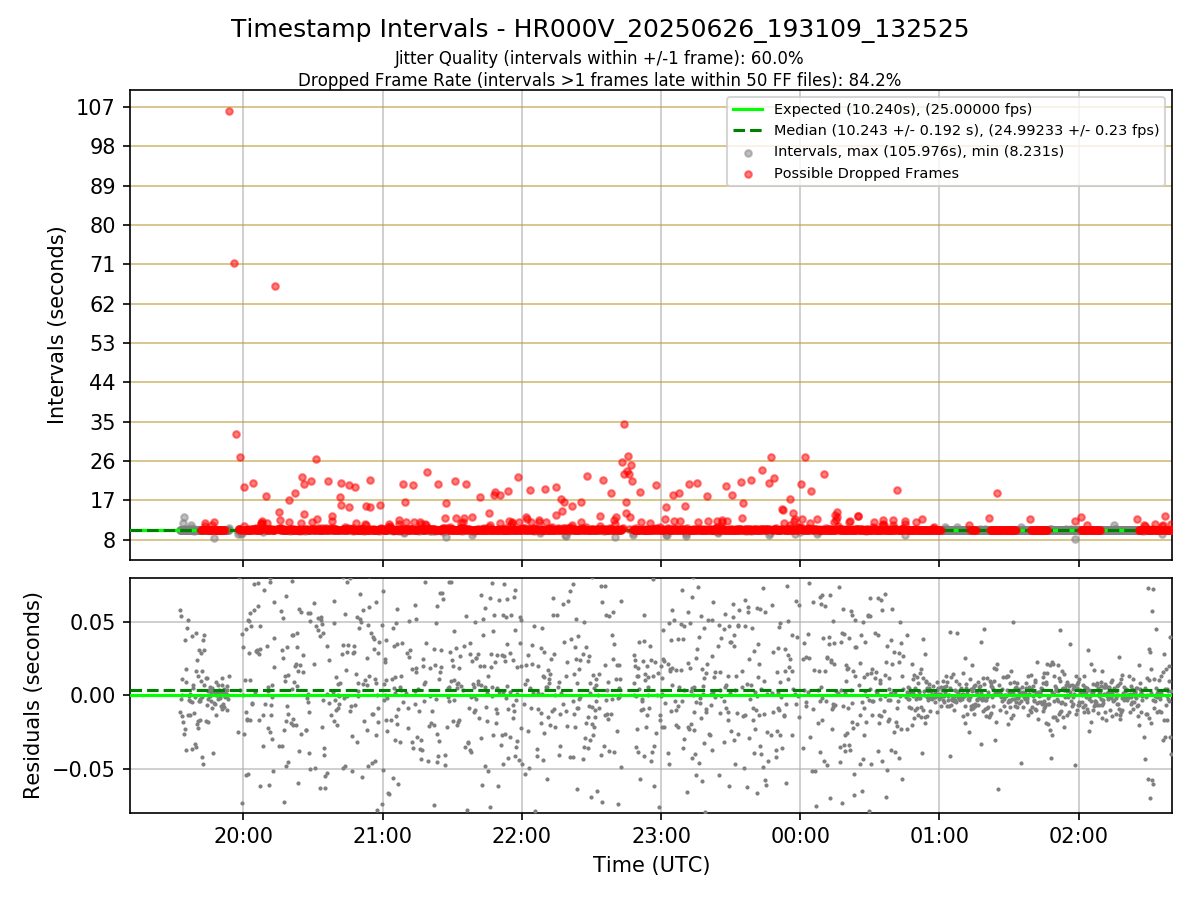Click the 'Possible Dropped Frames' legend entry
The width and height of the screenshot is (1200, 900).
[x=866, y=173]
